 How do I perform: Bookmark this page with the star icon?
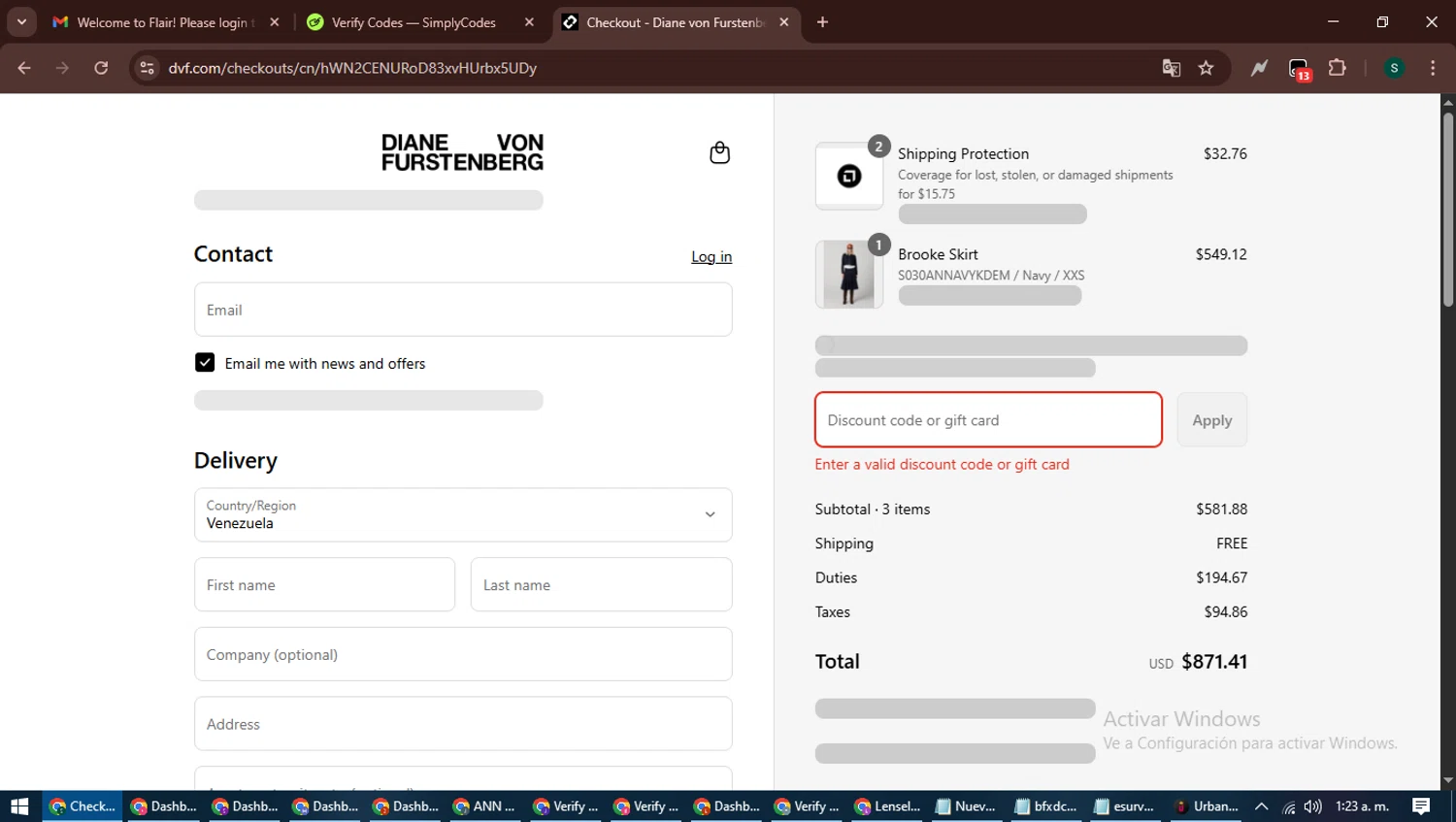click(1206, 68)
